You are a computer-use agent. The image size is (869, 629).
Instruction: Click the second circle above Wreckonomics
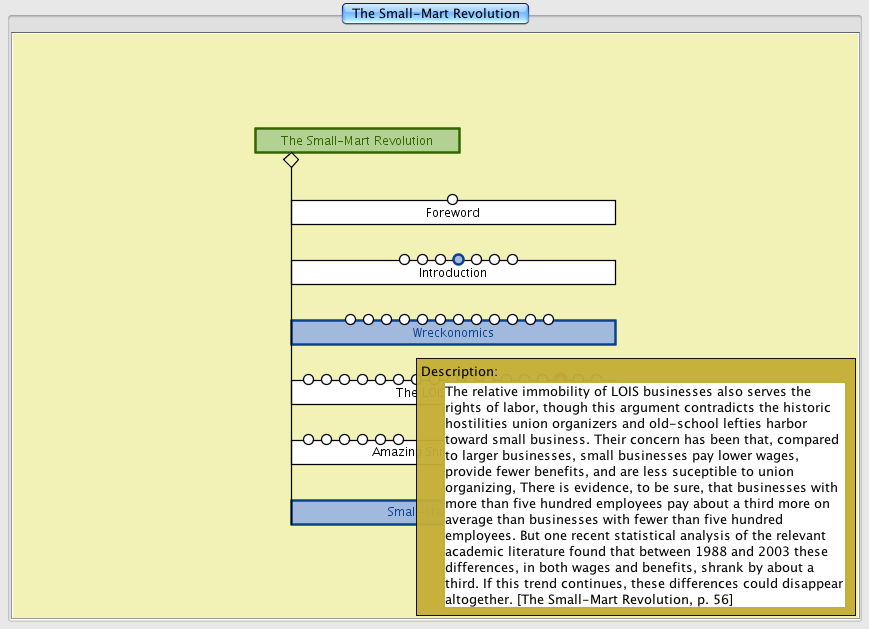(x=368, y=320)
